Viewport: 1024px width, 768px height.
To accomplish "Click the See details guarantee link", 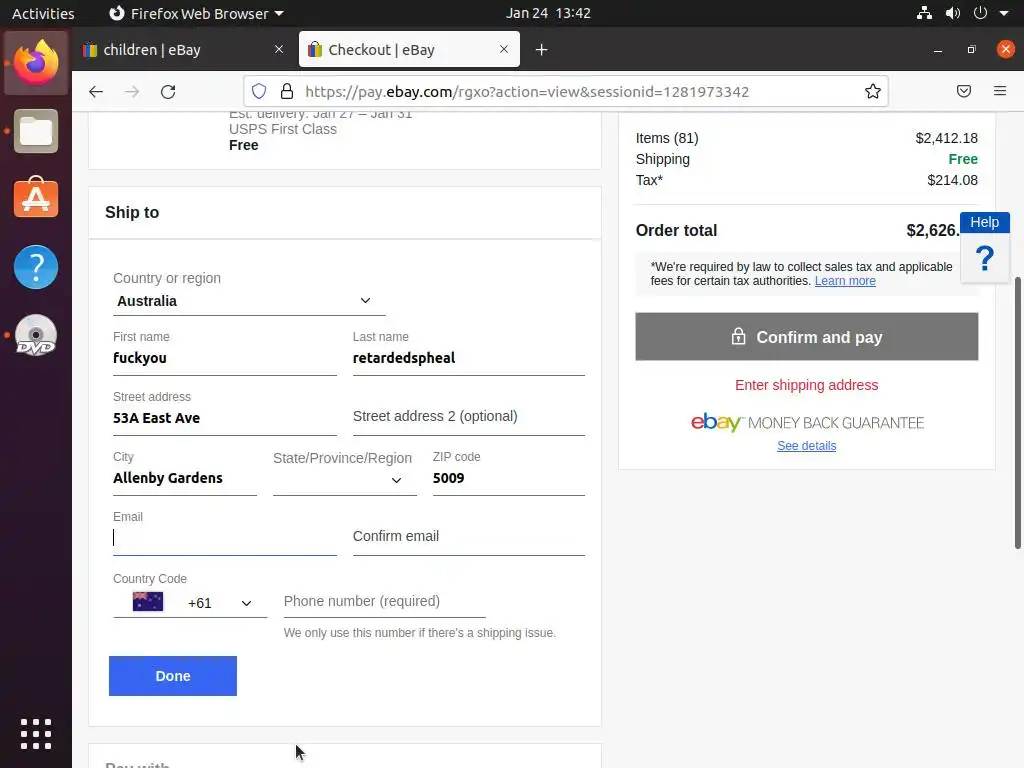I will pyautogui.click(x=806, y=446).
